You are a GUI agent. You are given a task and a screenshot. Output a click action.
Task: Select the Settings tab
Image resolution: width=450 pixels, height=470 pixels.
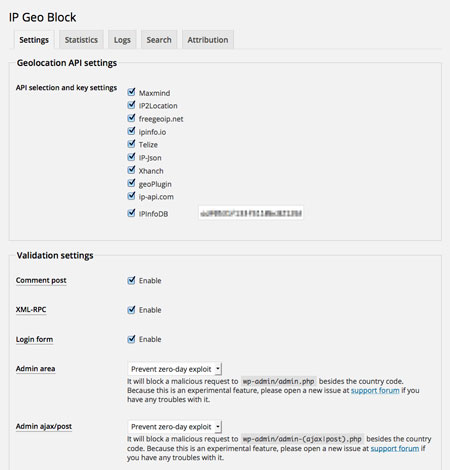tap(34, 40)
